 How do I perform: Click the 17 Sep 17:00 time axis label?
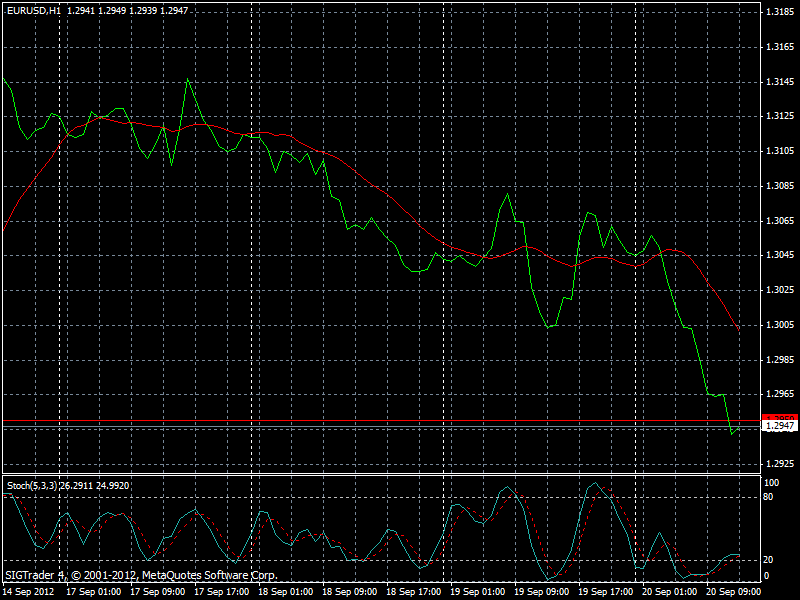click(222, 592)
